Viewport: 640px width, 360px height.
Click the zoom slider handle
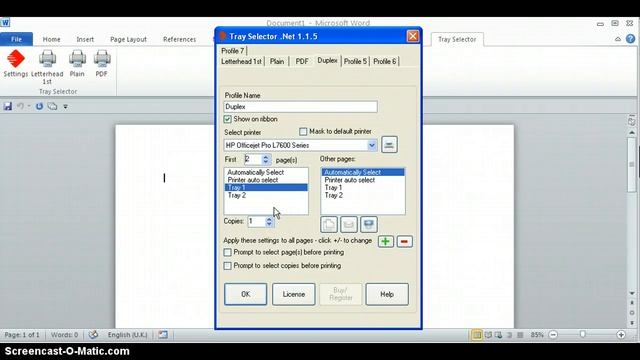583,335
